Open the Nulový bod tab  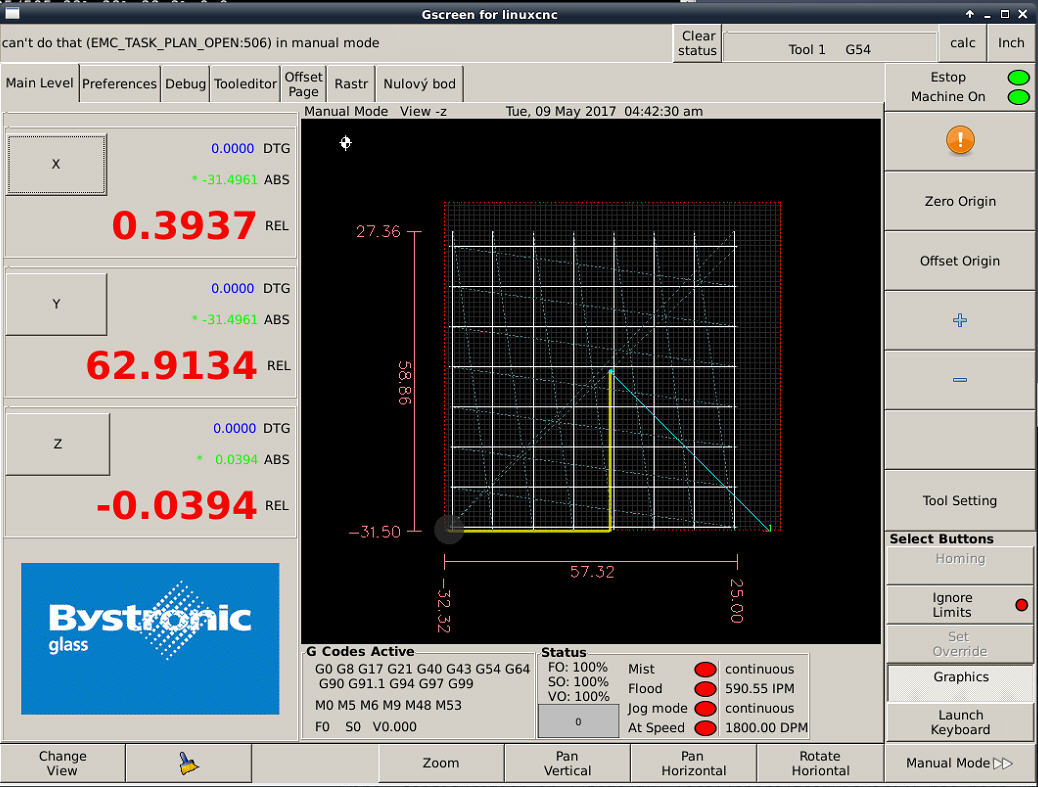tap(419, 84)
